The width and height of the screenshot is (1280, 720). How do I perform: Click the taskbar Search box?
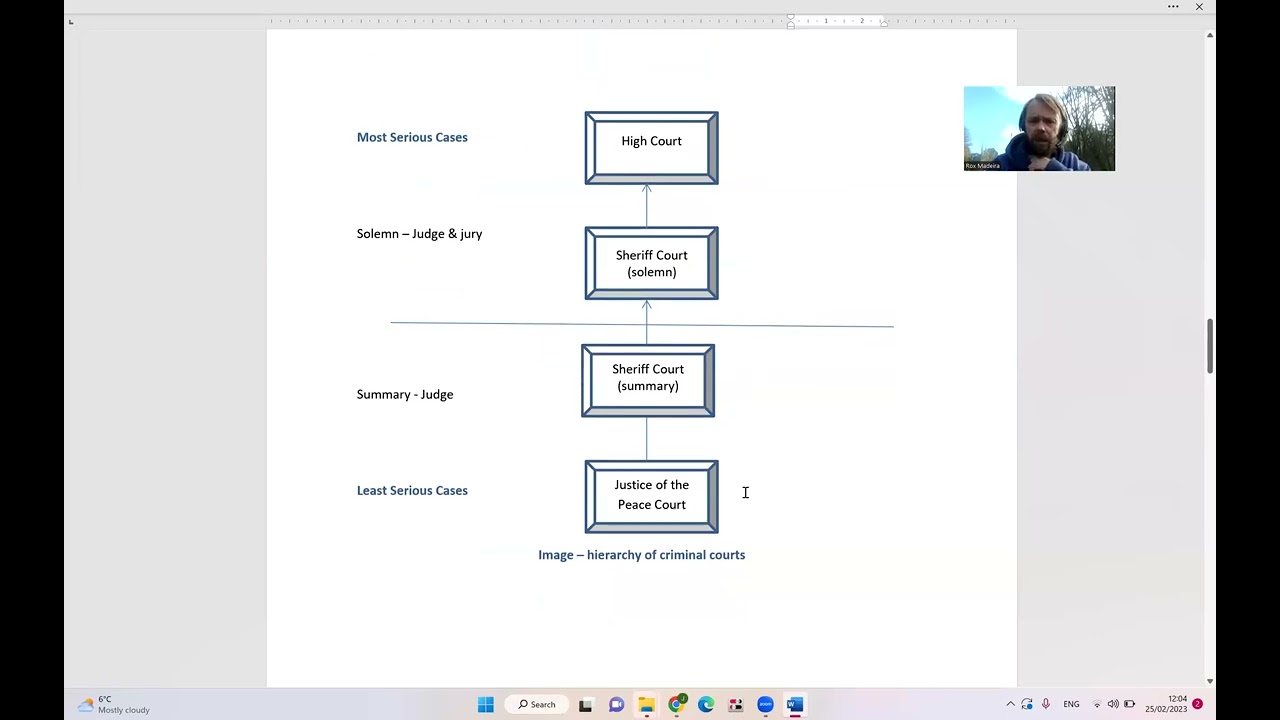click(537, 704)
